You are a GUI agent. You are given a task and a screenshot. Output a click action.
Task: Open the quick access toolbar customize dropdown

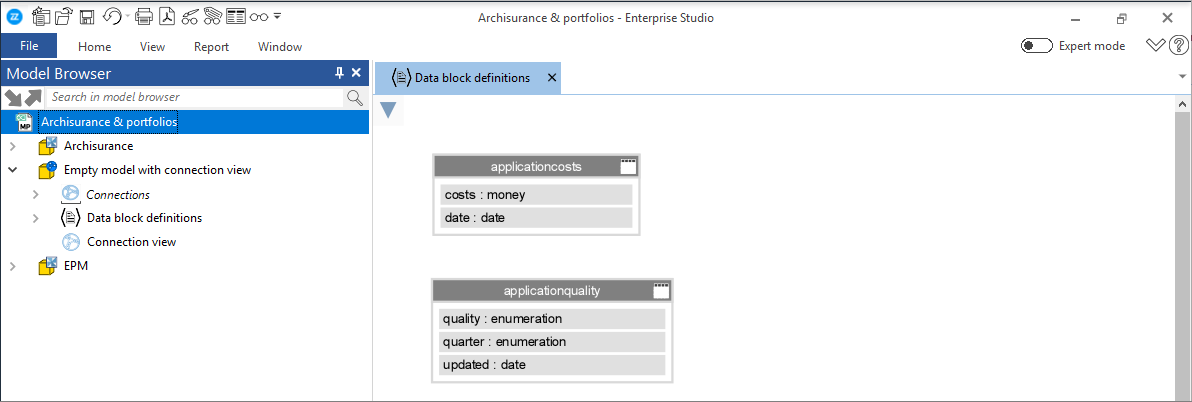[277, 16]
